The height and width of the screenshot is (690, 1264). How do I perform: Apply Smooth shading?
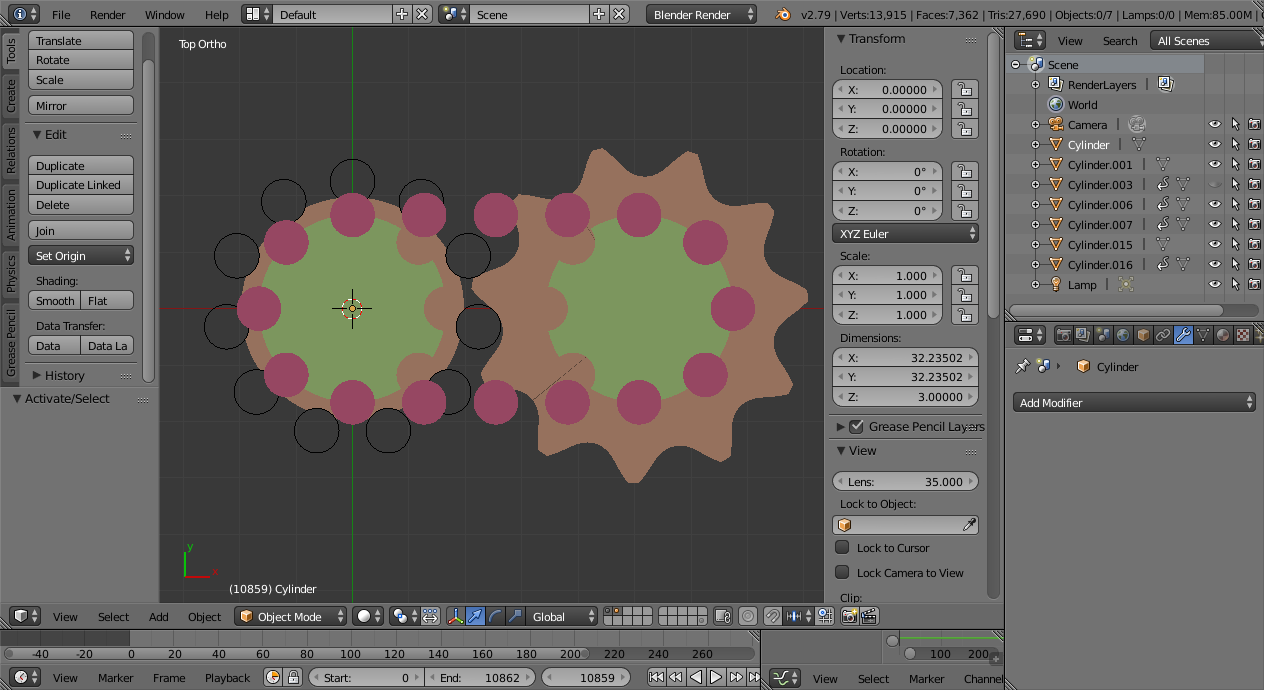[55, 300]
